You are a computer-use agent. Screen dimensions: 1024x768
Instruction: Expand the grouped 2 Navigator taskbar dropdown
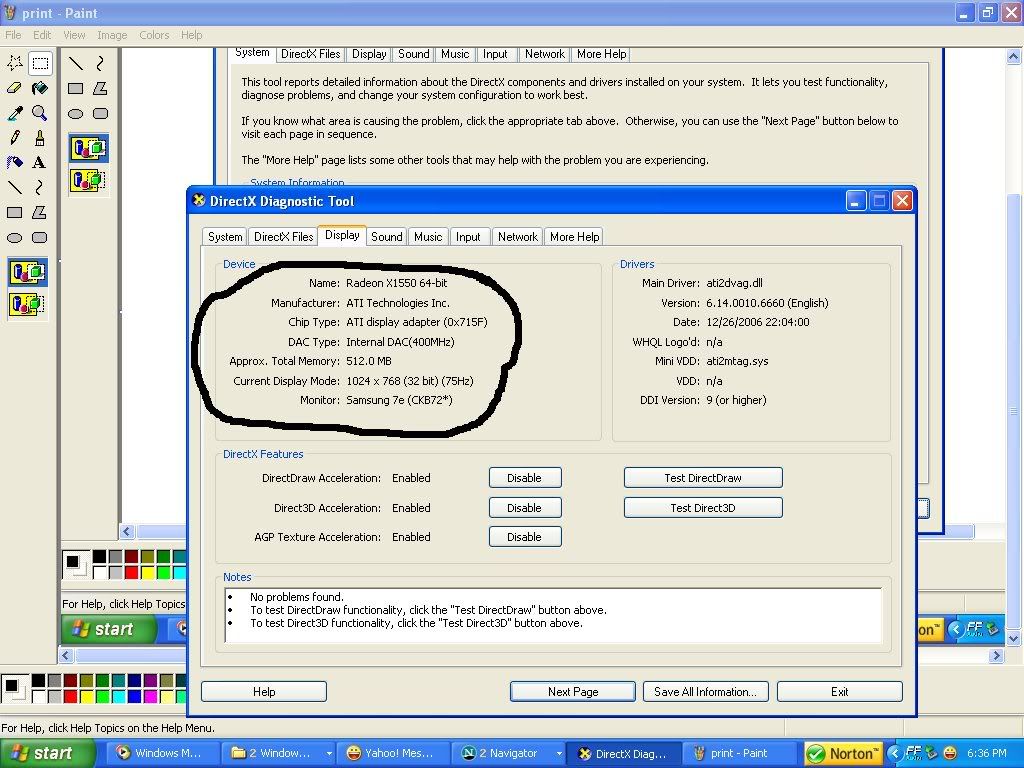[559, 754]
